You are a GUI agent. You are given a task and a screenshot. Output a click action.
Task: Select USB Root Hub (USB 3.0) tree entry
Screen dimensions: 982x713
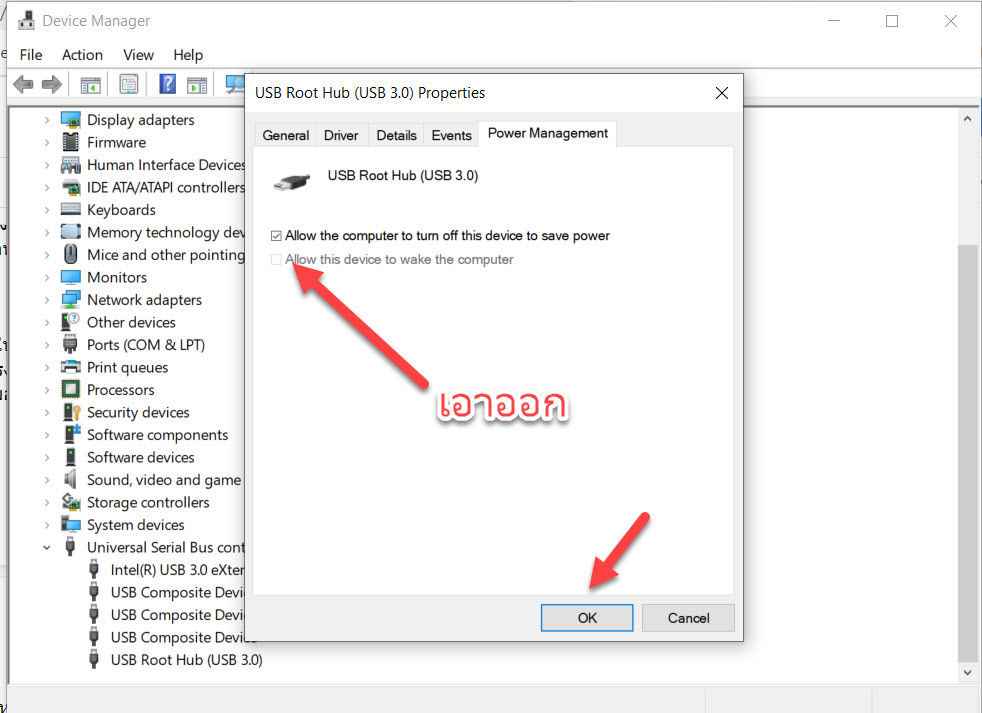[186, 660]
